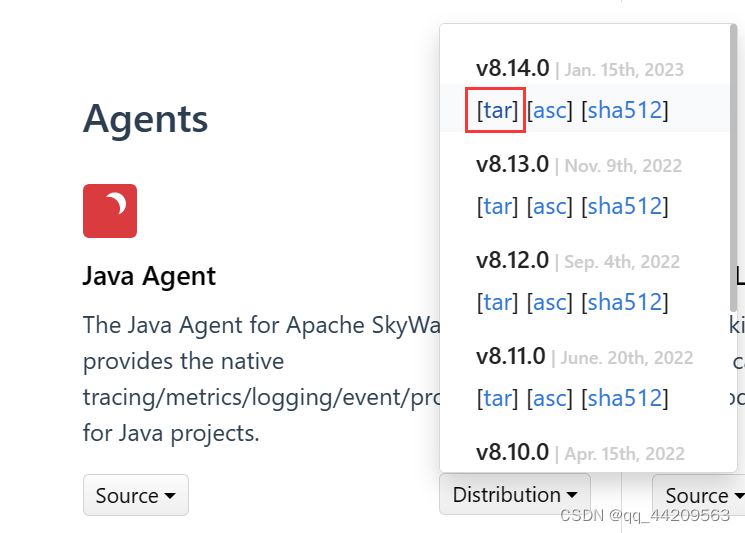This screenshot has height=533, width=745.
Task: Open the v8.12.0 asc signature link
Action: (x=549, y=302)
